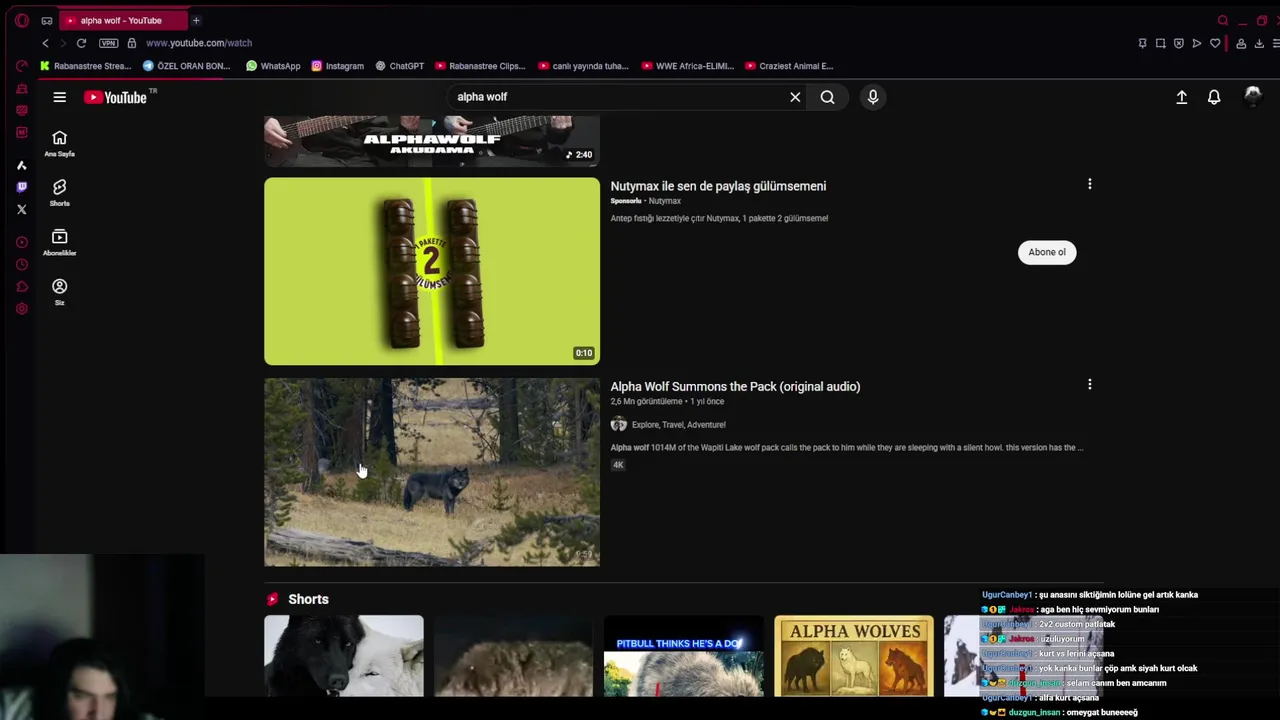
Task: Open Craziest Animal E... bookmark
Action: point(789,66)
